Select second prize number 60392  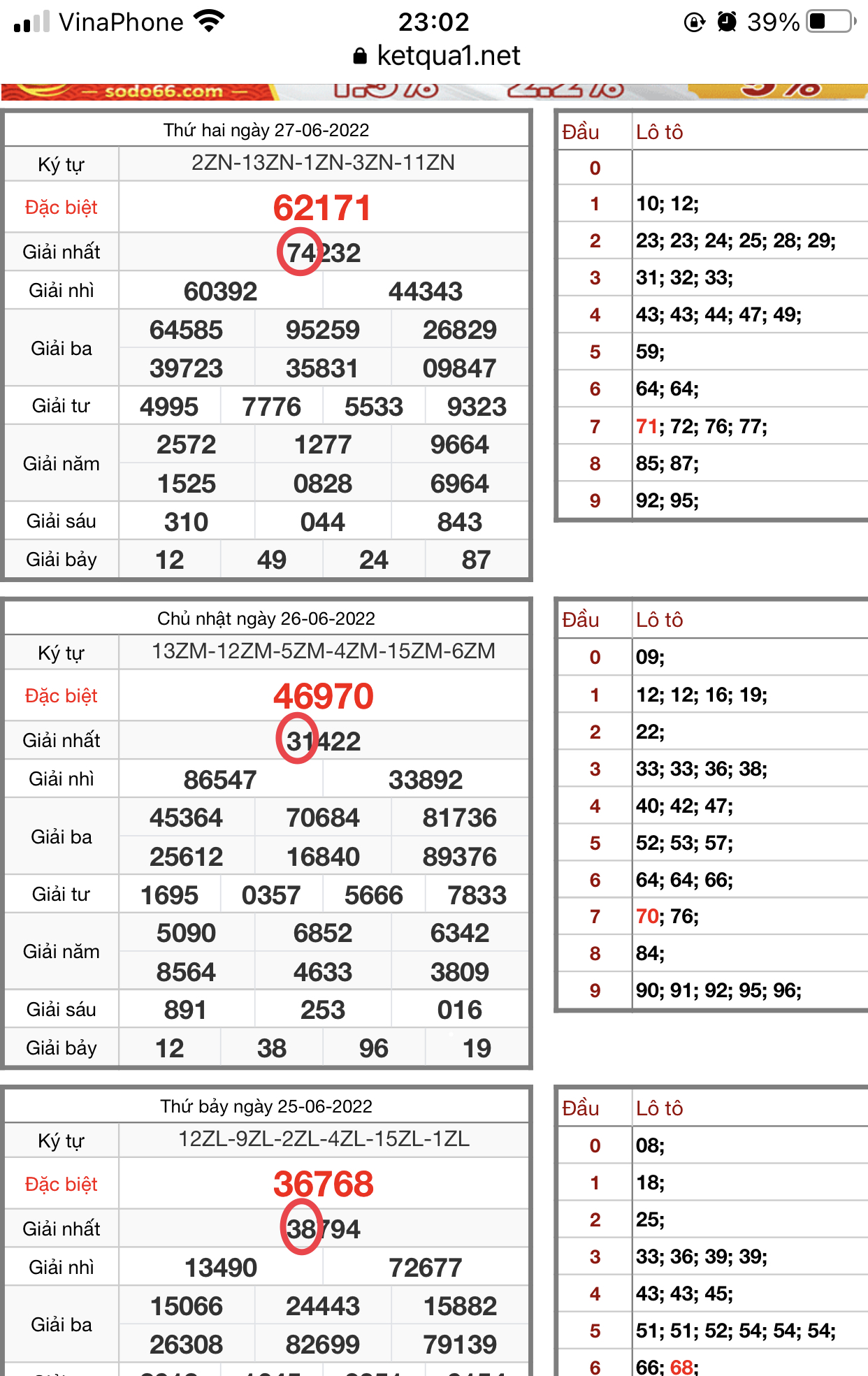point(221,291)
